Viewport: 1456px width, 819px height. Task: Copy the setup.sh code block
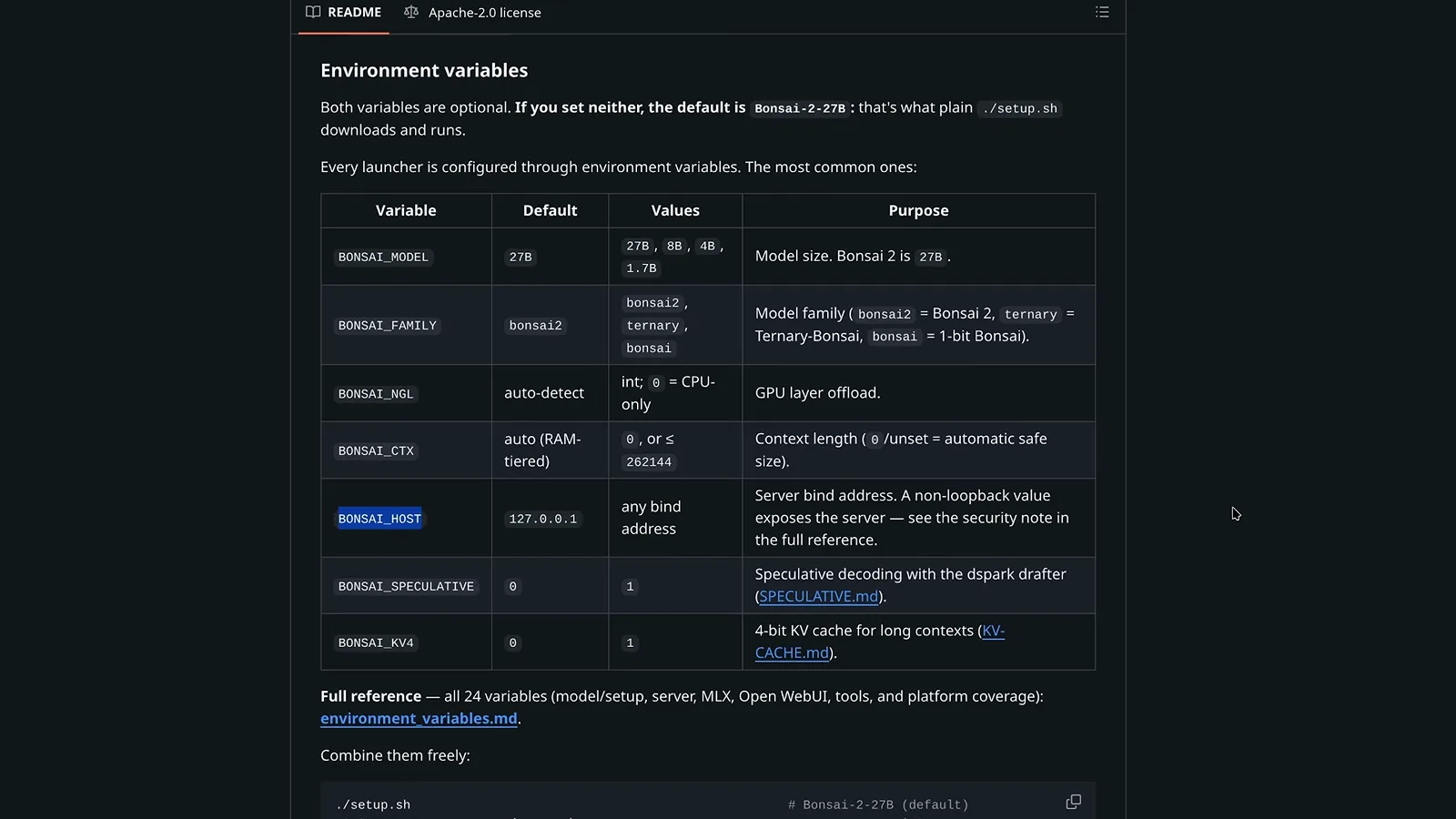tap(1074, 802)
